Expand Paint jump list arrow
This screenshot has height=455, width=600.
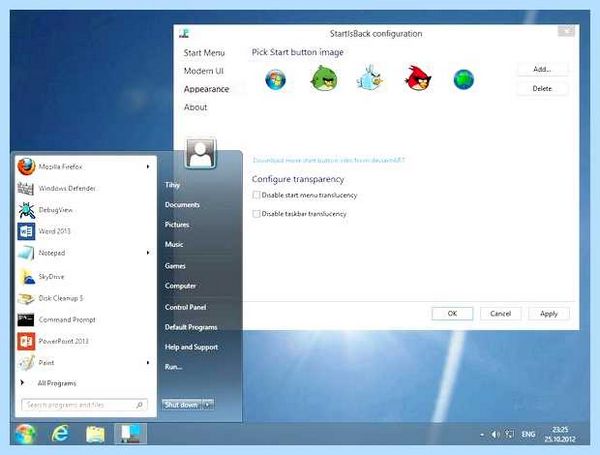148,362
